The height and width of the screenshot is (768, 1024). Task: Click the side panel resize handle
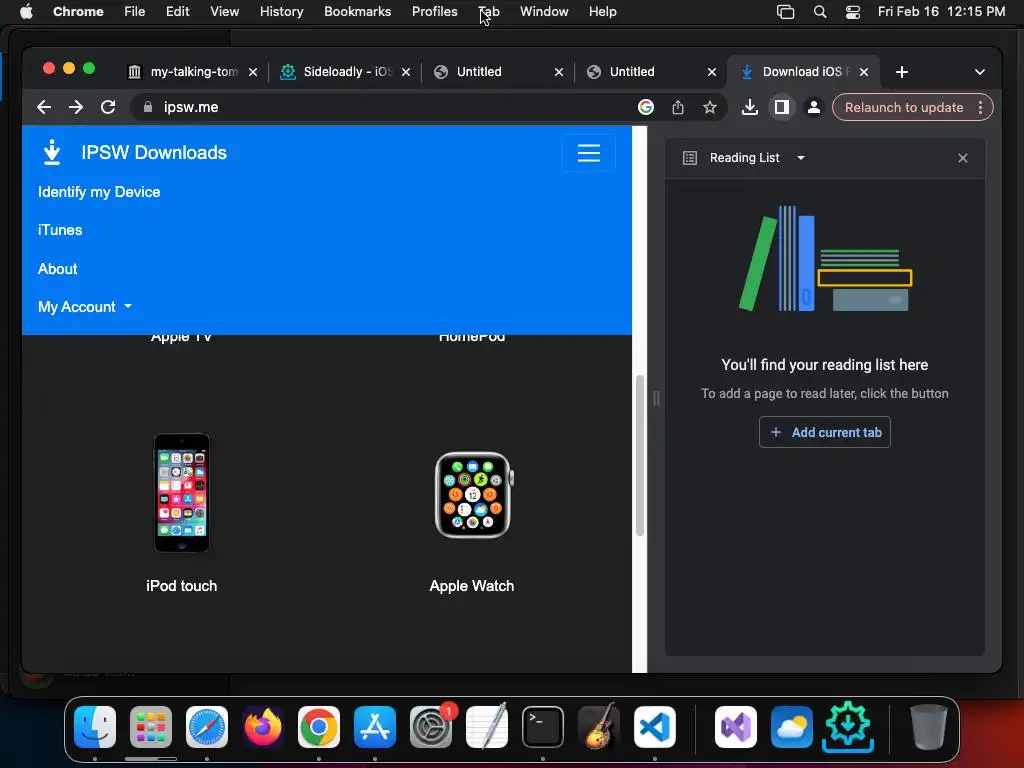coord(656,398)
